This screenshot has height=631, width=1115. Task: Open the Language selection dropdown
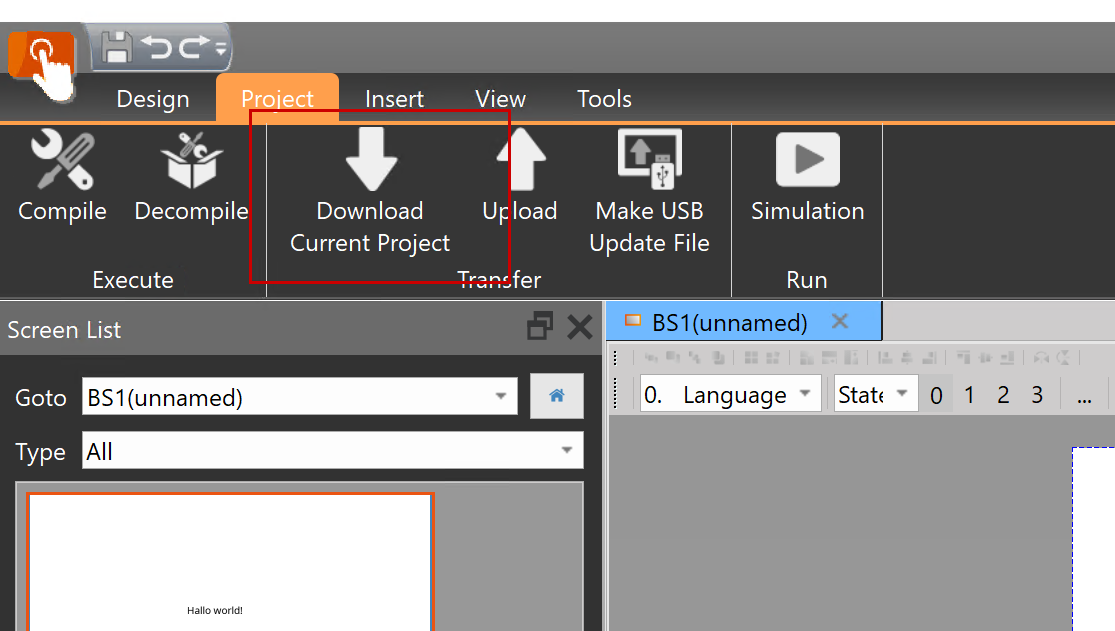(805, 394)
